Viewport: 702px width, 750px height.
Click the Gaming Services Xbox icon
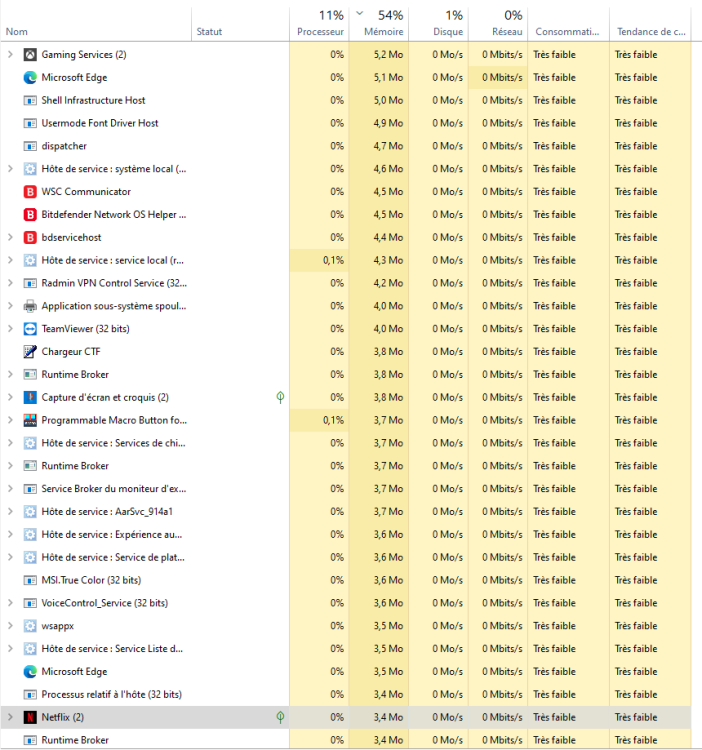click(x=30, y=54)
